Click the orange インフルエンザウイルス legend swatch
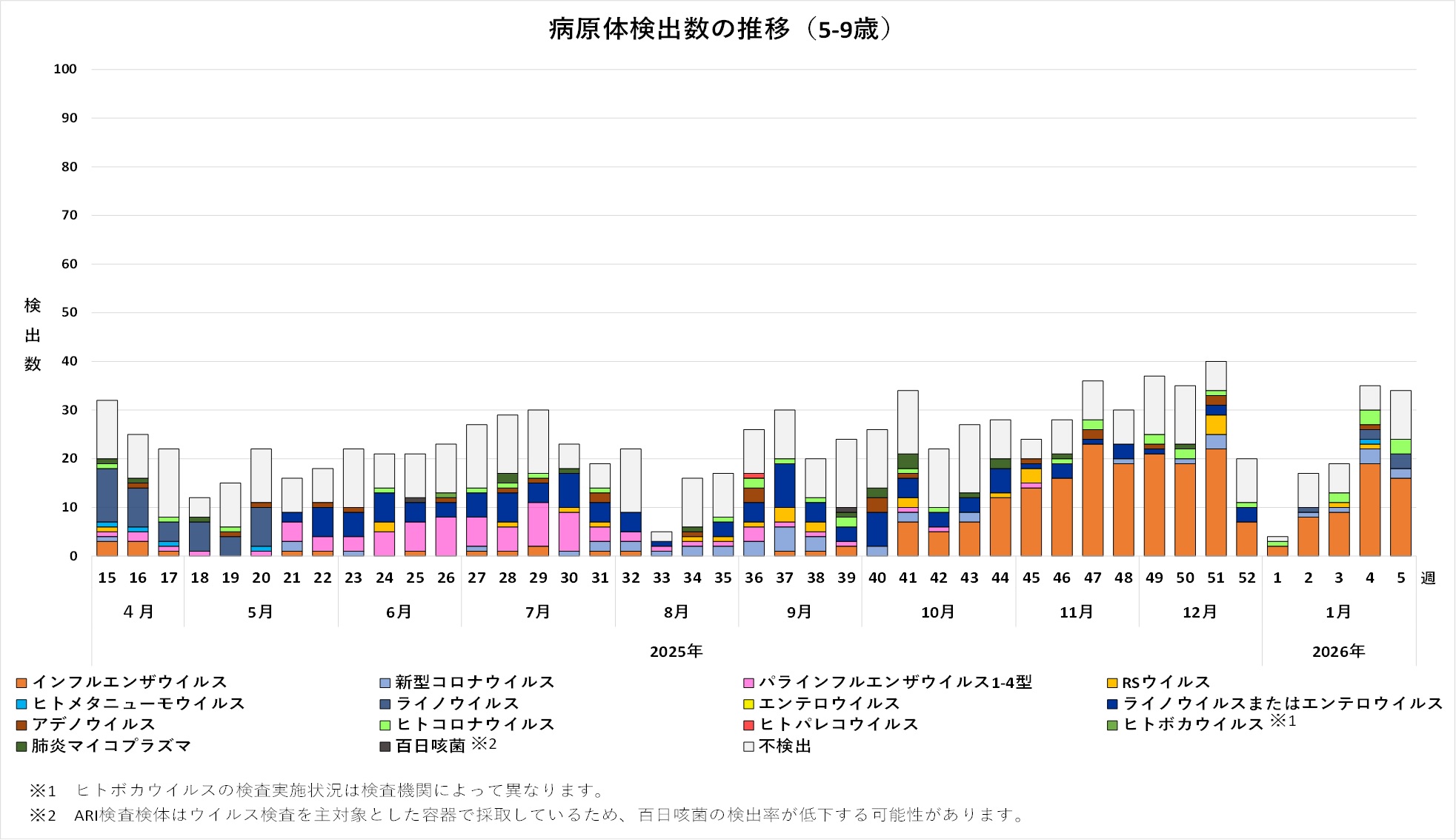1456x840 pixels. tap(21, 683)
